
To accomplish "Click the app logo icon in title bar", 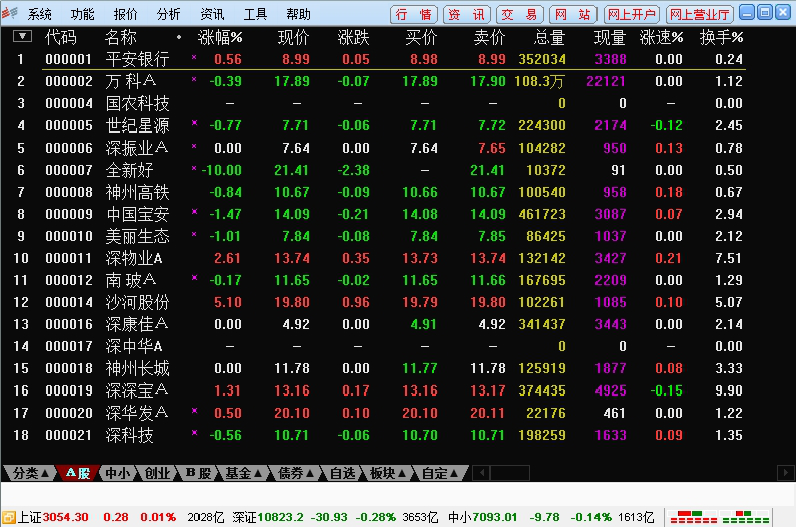I will tap(9, 13).
